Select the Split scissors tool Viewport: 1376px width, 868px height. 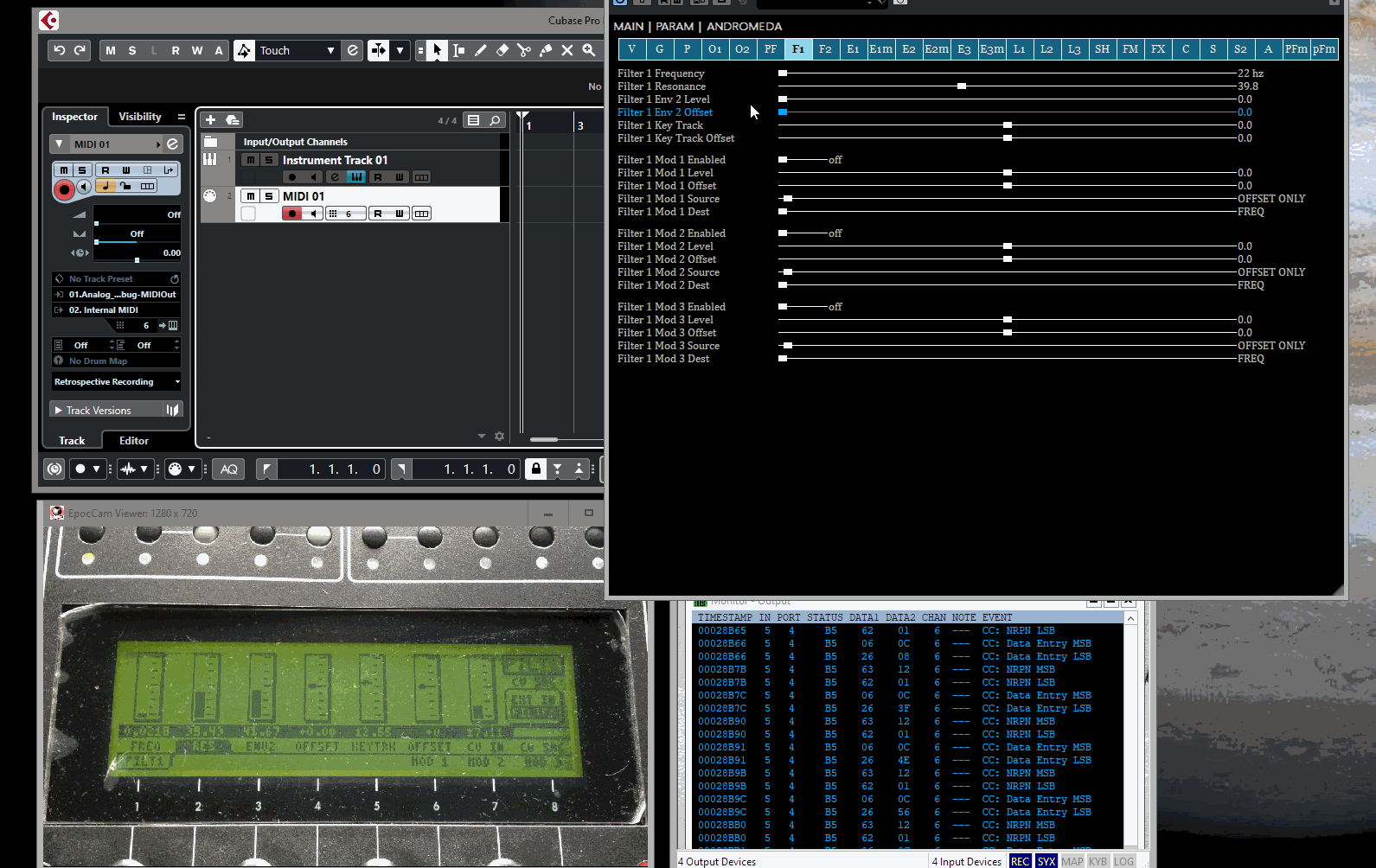tap(524, 50)
